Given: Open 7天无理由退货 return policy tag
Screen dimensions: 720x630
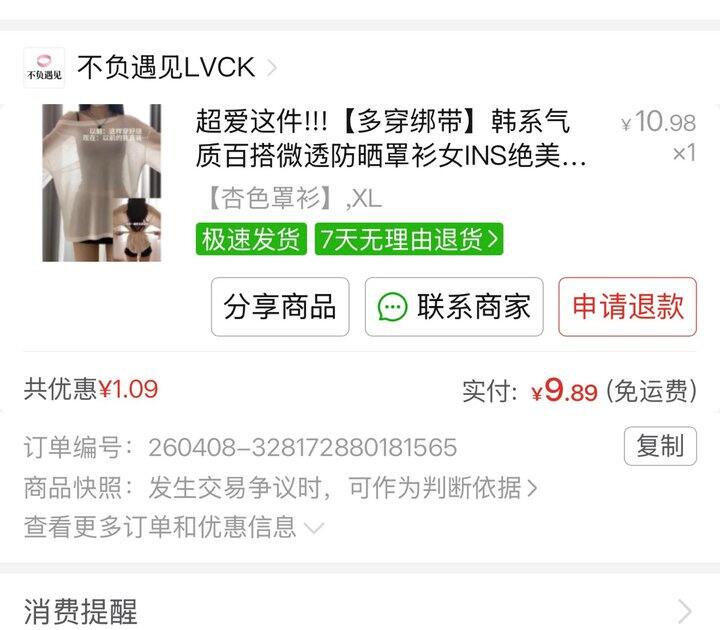Looking at the screenshot, I should pos(409,239).
